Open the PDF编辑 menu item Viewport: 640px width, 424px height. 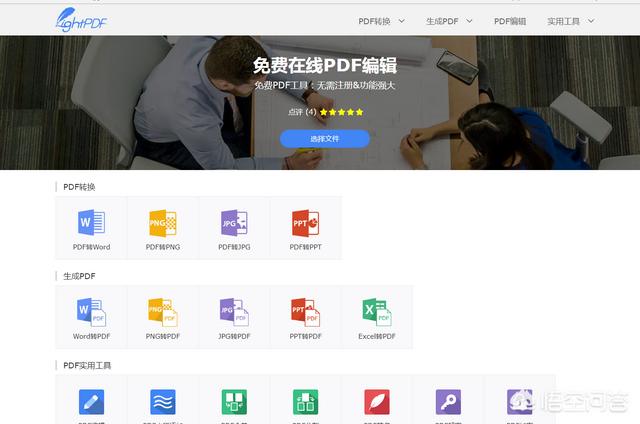tap(510, 20)
